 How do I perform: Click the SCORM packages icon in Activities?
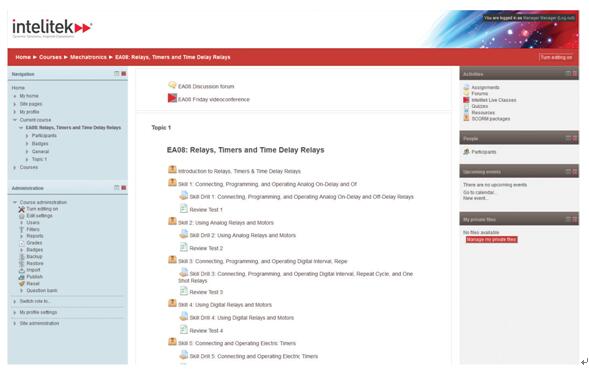click(x=466, y=118)
